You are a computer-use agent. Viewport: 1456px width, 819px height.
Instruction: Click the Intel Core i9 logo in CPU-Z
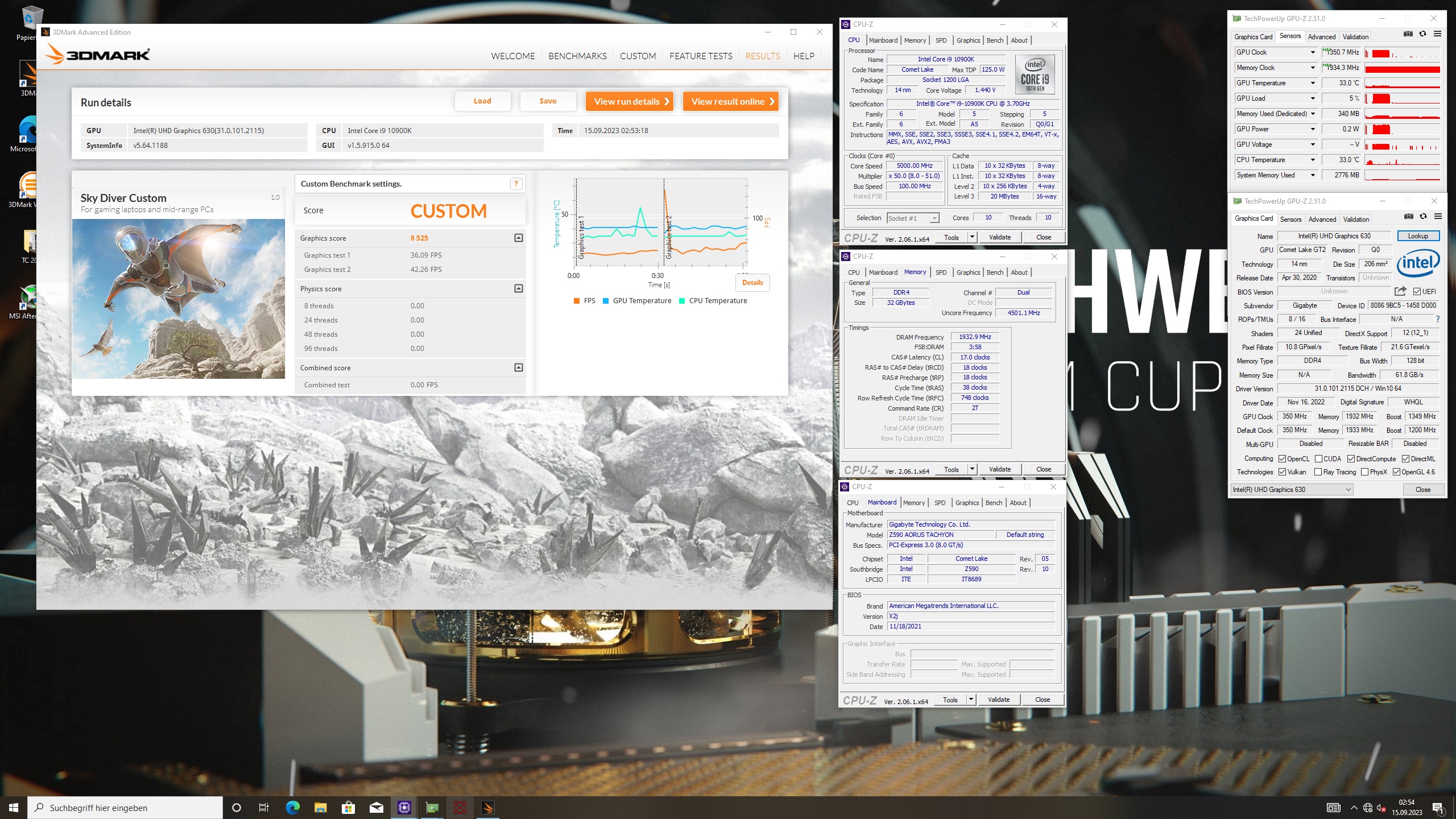pyautogui.click(x=1035, y=75)
